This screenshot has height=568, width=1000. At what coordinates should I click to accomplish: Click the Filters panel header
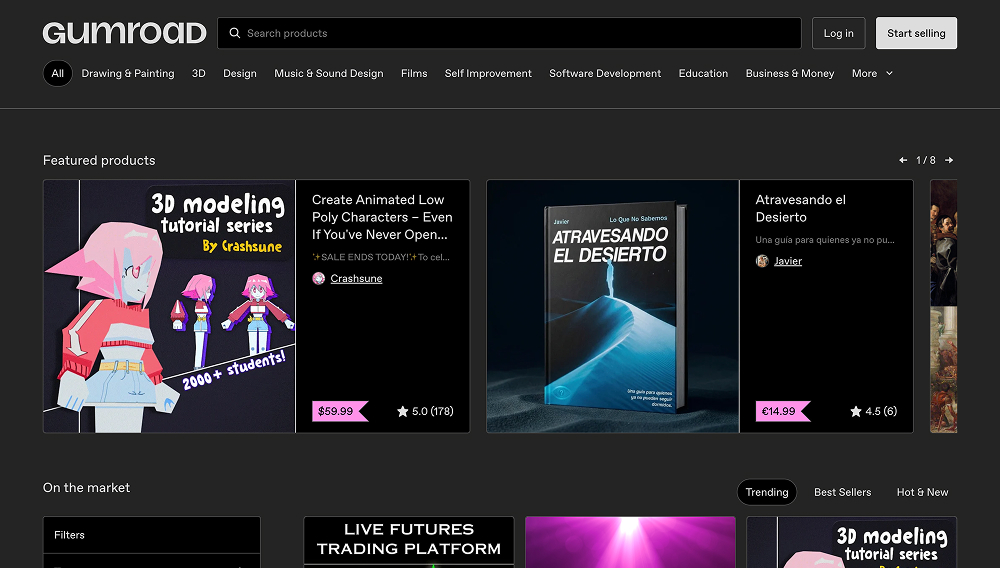[x=152, y=535]
